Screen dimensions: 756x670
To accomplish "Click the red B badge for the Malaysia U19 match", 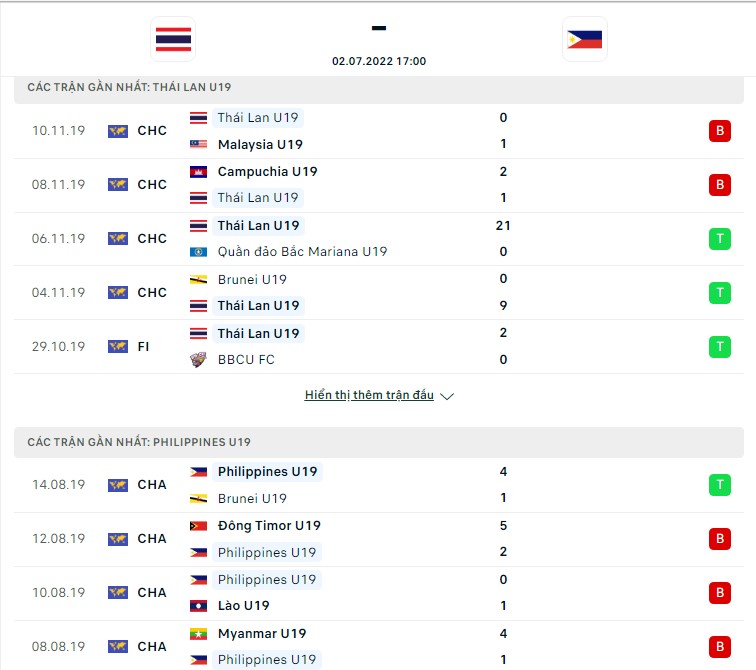I will [x=720, y=131].
